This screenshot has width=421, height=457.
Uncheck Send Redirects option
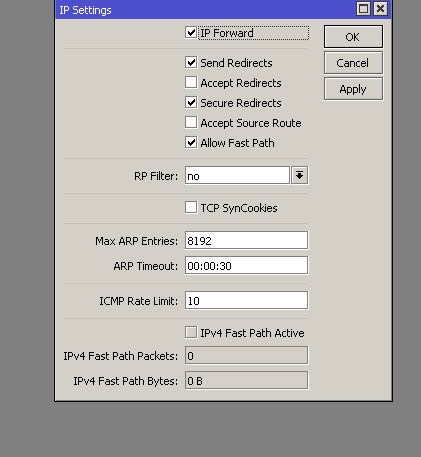pyautogui.click(x=191, y=62)
